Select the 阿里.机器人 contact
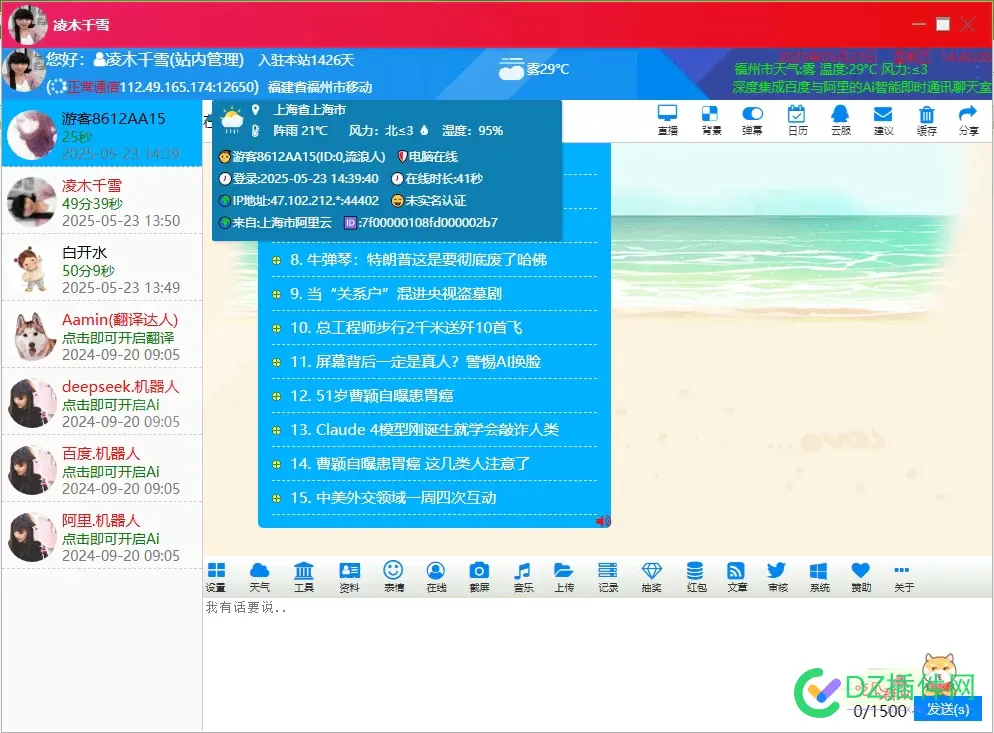The width and height of the screenshot is (994, 733). (x=101, y=537)
